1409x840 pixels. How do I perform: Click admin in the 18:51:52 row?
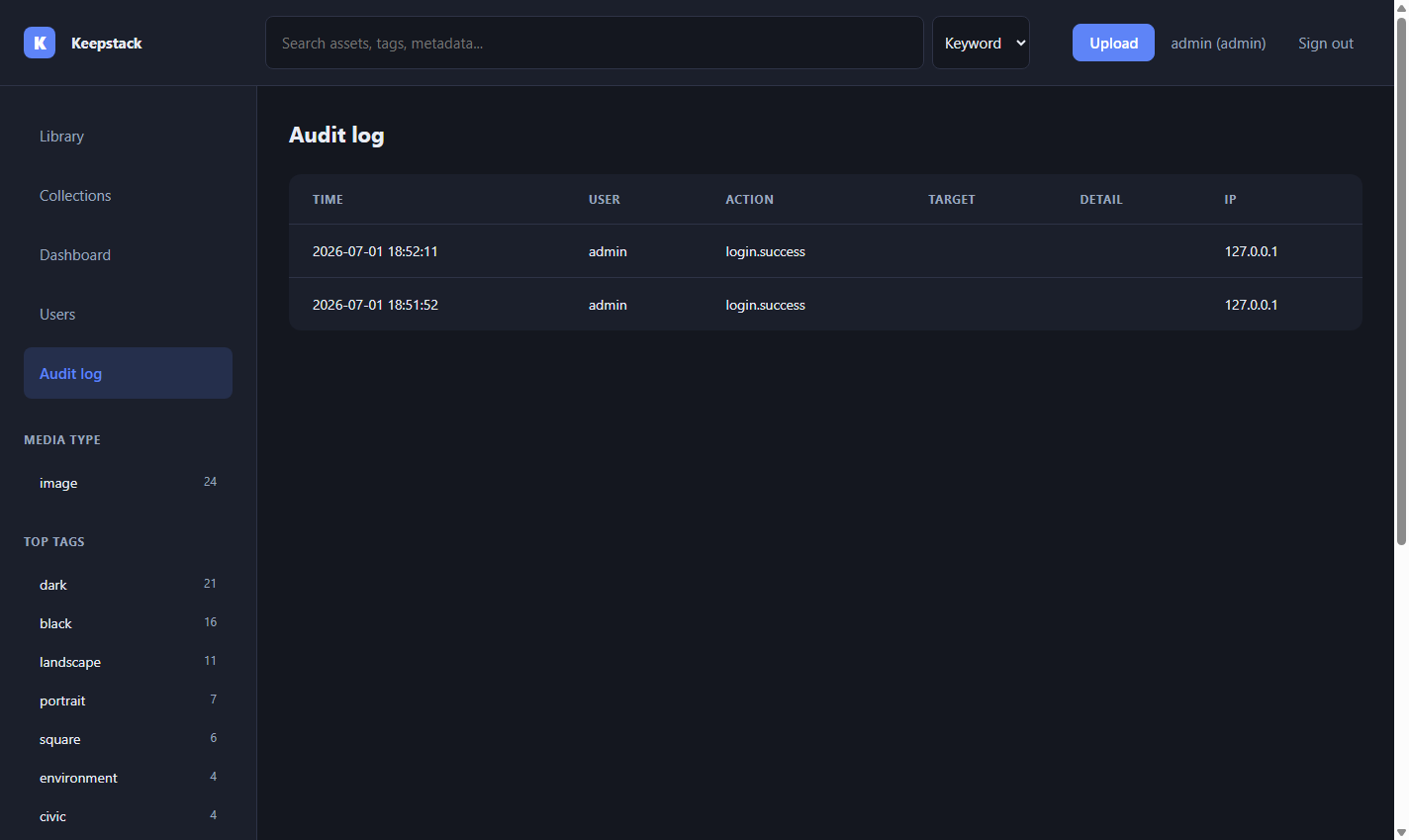point(608,305)
